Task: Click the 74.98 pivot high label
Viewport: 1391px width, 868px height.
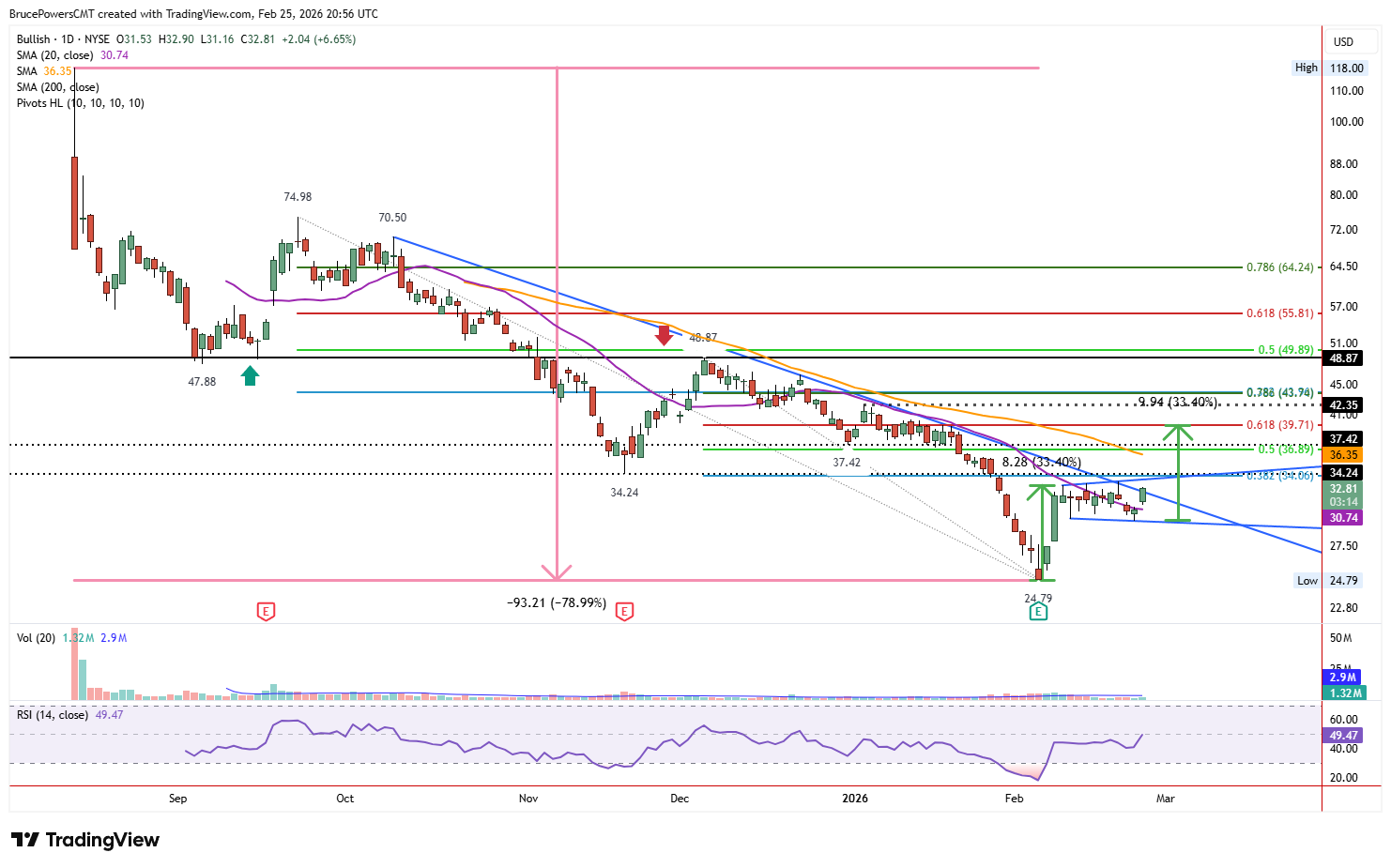Action: [298, 197]
